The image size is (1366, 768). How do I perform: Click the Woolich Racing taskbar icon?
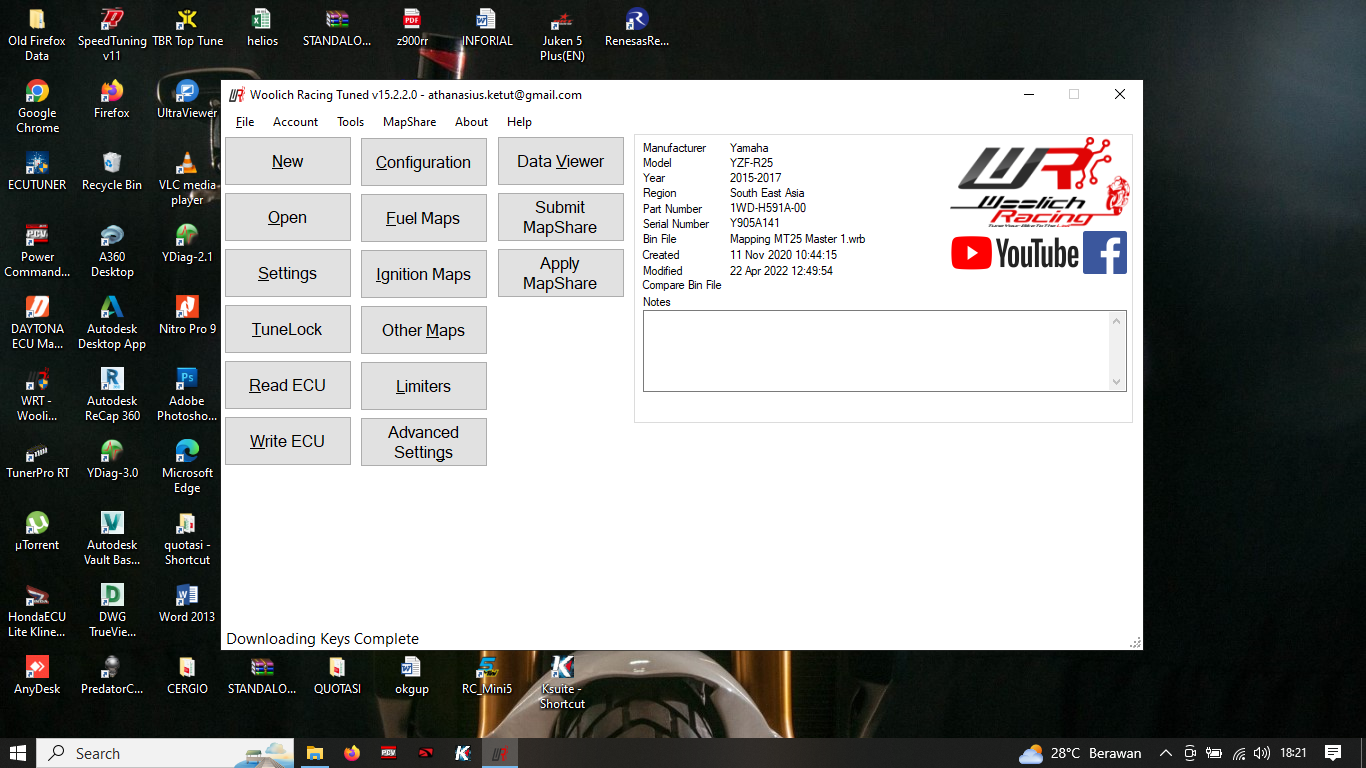499,753
